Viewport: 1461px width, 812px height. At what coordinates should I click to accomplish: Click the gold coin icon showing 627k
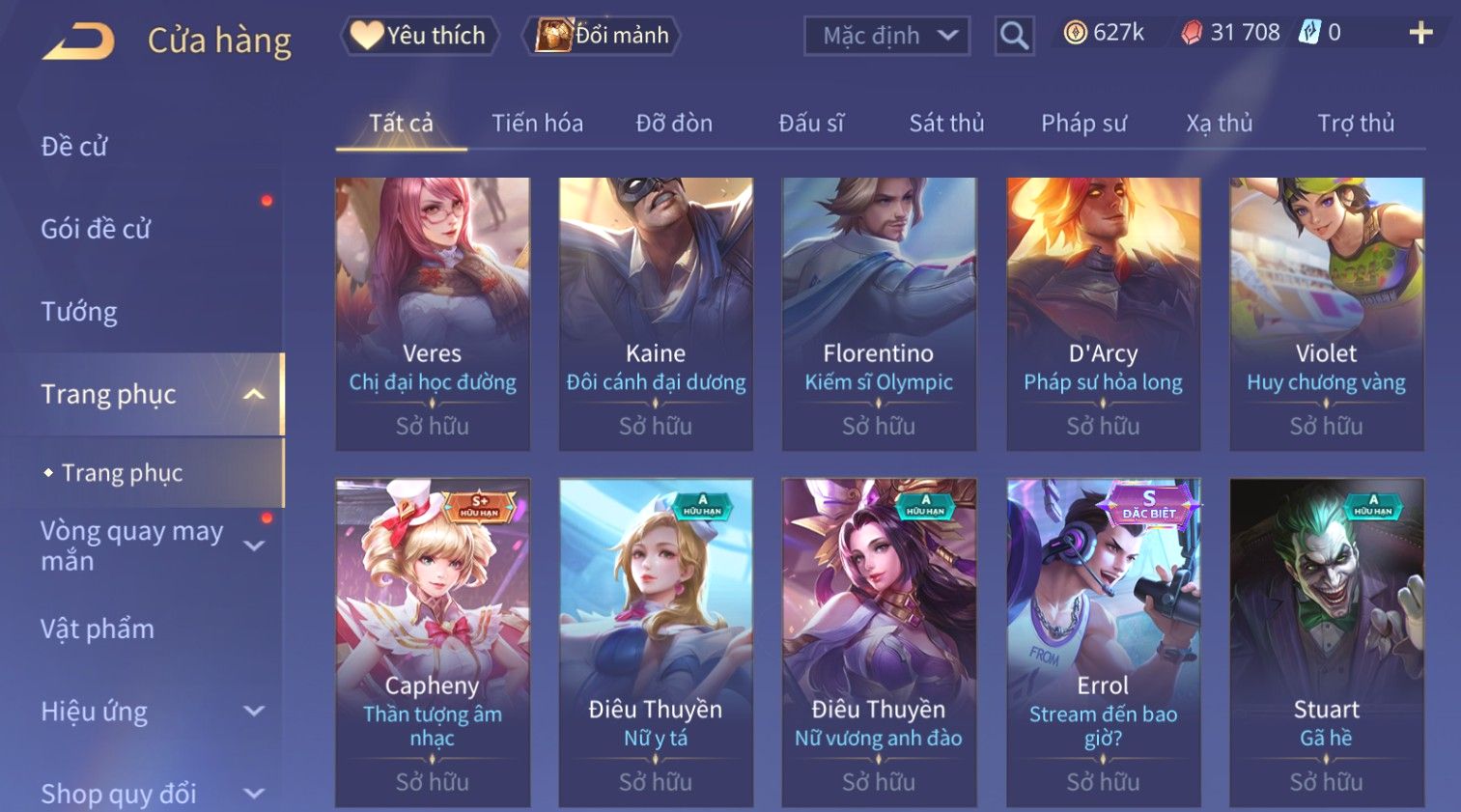point(1075,33)
